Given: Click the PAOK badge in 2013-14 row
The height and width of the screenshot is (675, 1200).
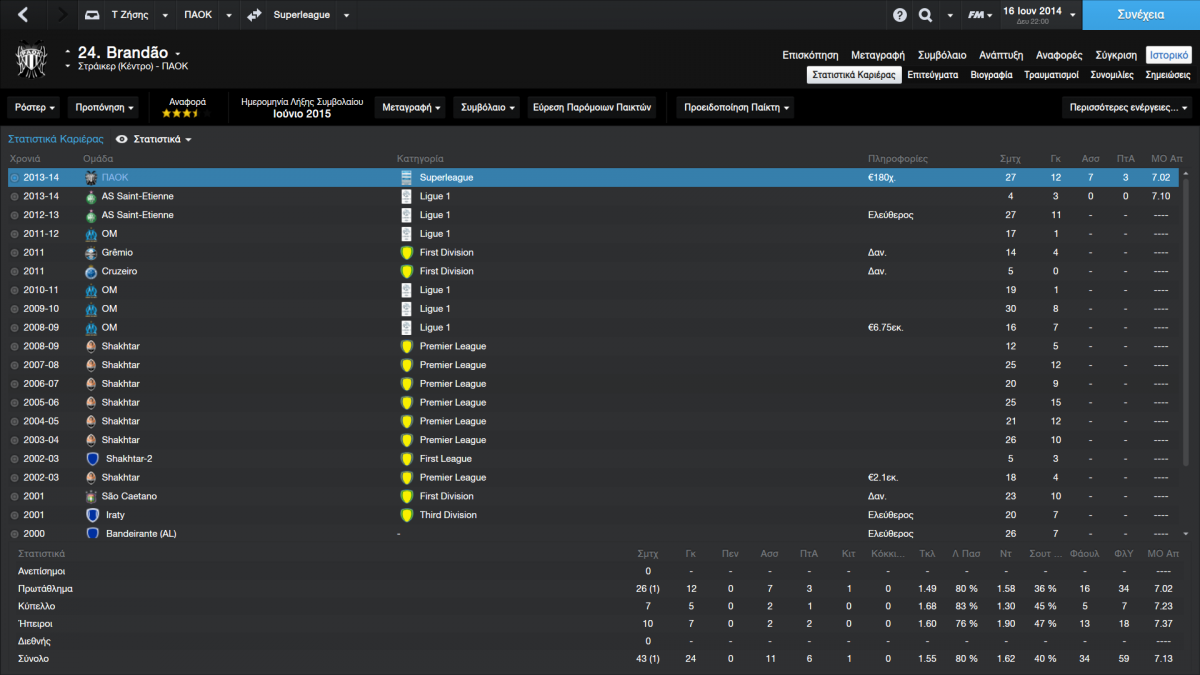Looking at the screenshot, I should click(91, 177).
